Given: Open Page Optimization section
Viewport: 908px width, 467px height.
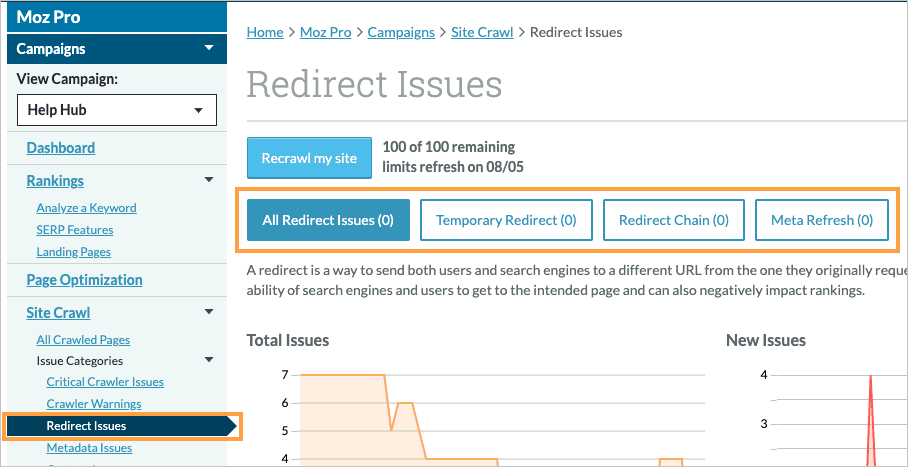Looking at the screenshot, I should click(84, 280).
